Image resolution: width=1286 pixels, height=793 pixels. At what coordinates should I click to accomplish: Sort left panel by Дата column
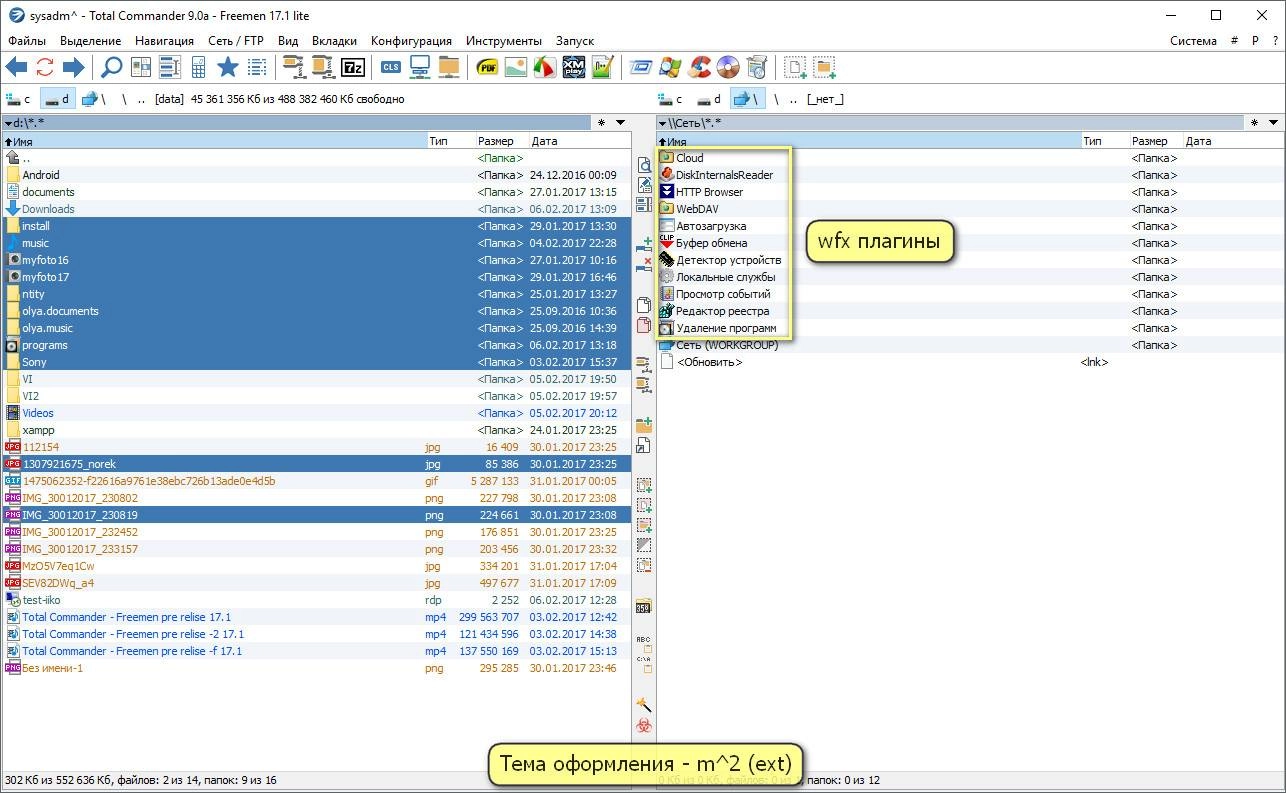point(580,141)
